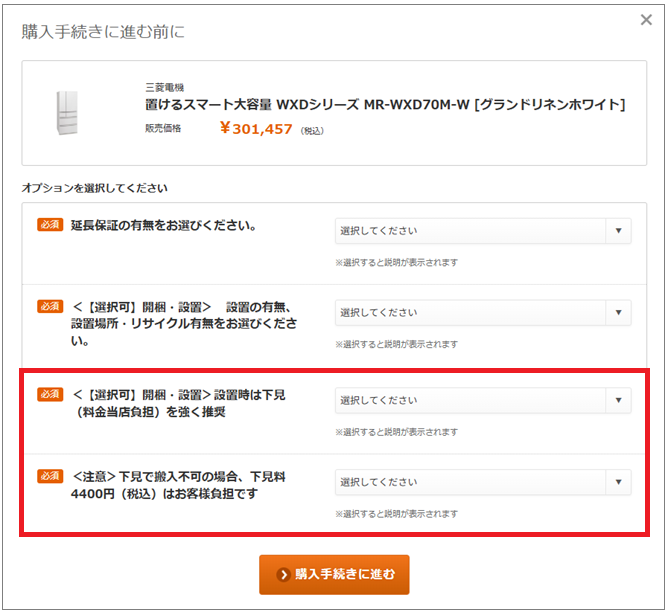Click the arrow on 下見を強く推奨 dropdown
The width and height of the screenshot is (668, 612).
pyautogui.click(x=618, y=400)
